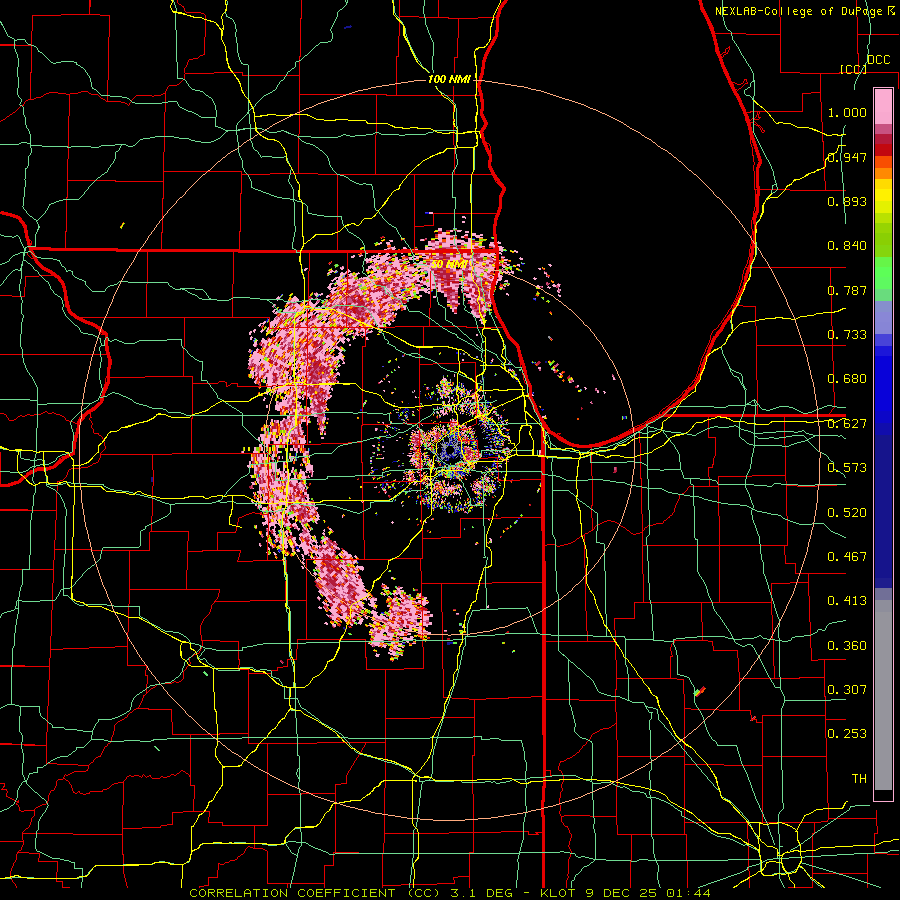The height and width of the screenshot is (900, 900).
Task: Select the 0.840 legend value
Action: (x=847, y=246)
